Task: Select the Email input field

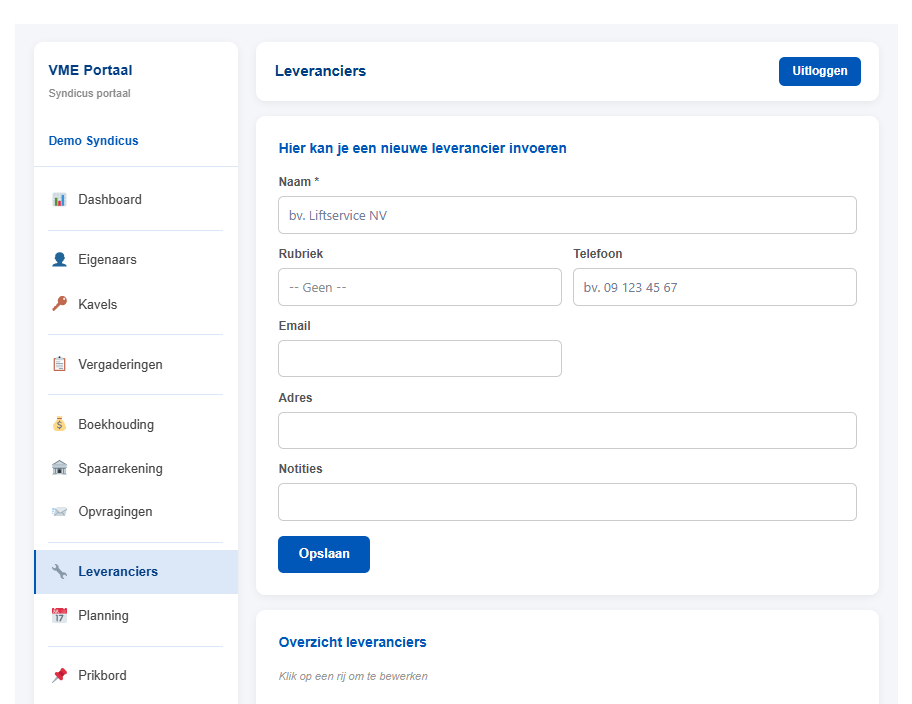Action: pos(420,358)
